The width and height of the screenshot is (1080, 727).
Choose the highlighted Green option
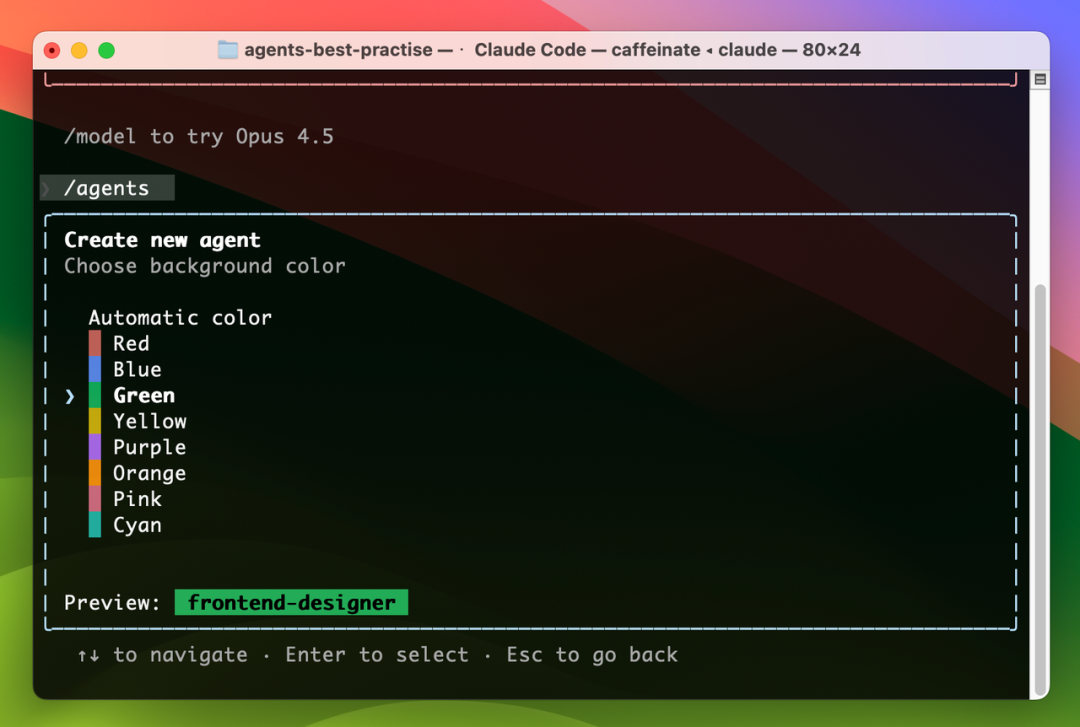tap(144, 396)
